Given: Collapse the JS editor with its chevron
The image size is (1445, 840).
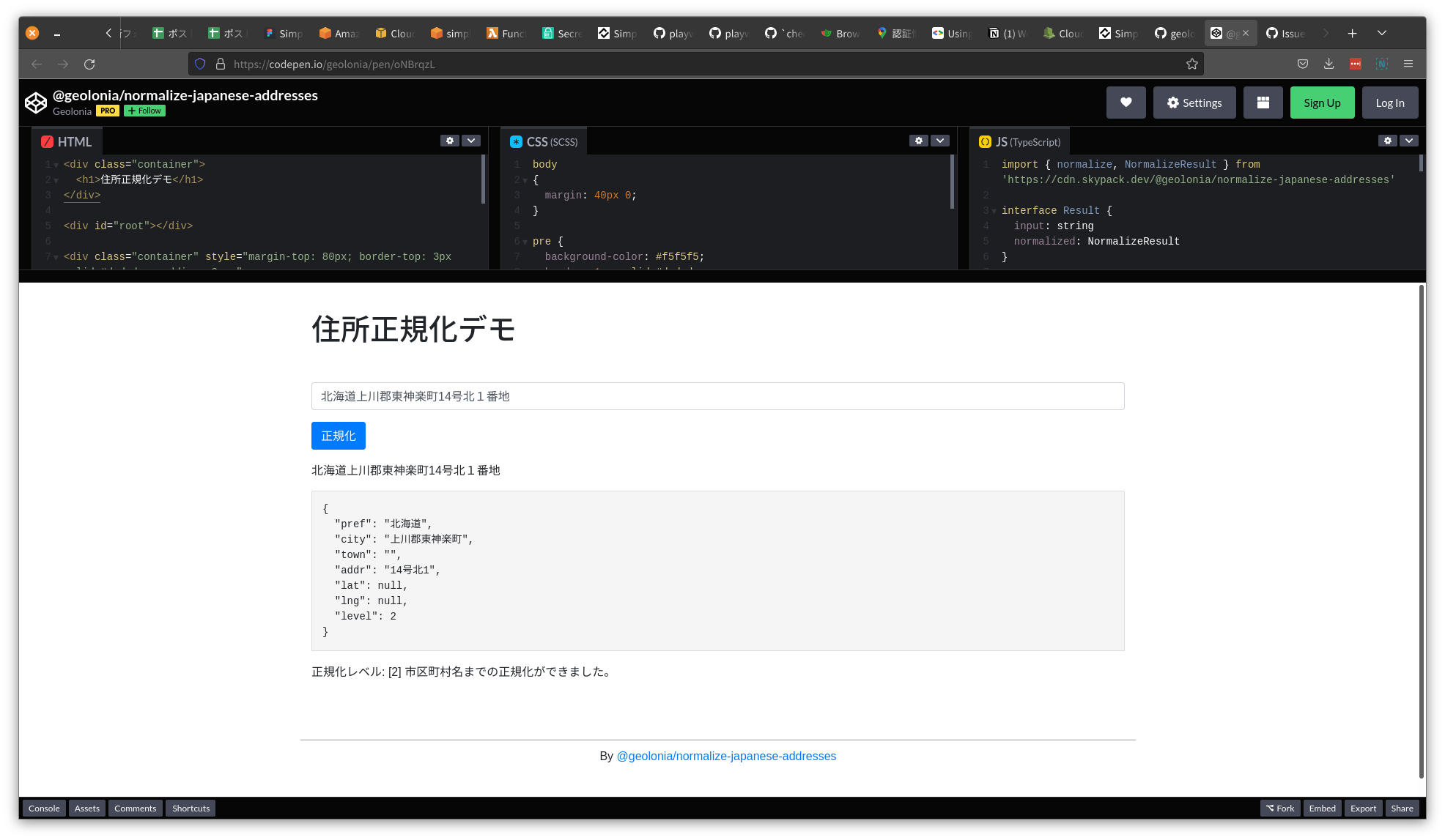Looking at the screenshot, I should 1408,140.
